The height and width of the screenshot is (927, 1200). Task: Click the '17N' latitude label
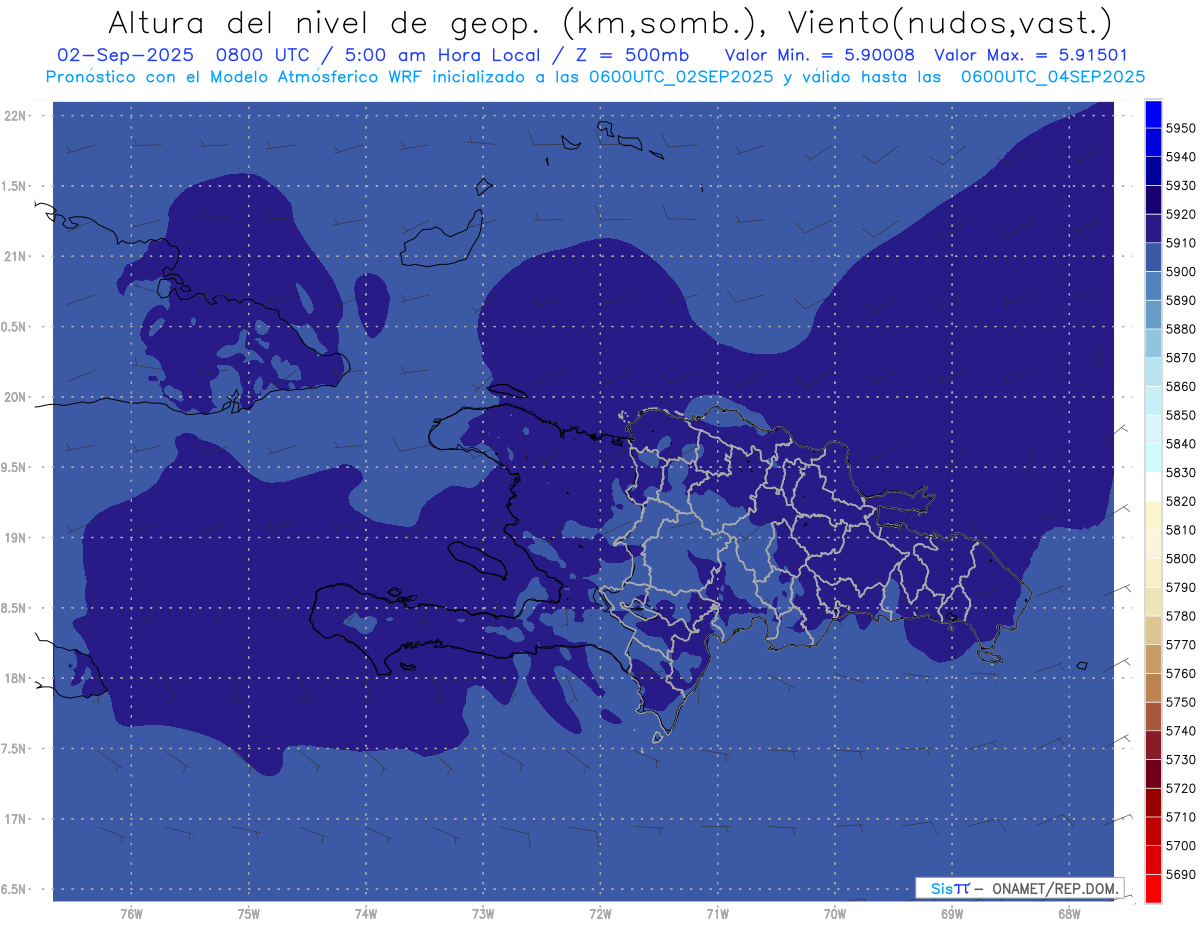(15, 819)
